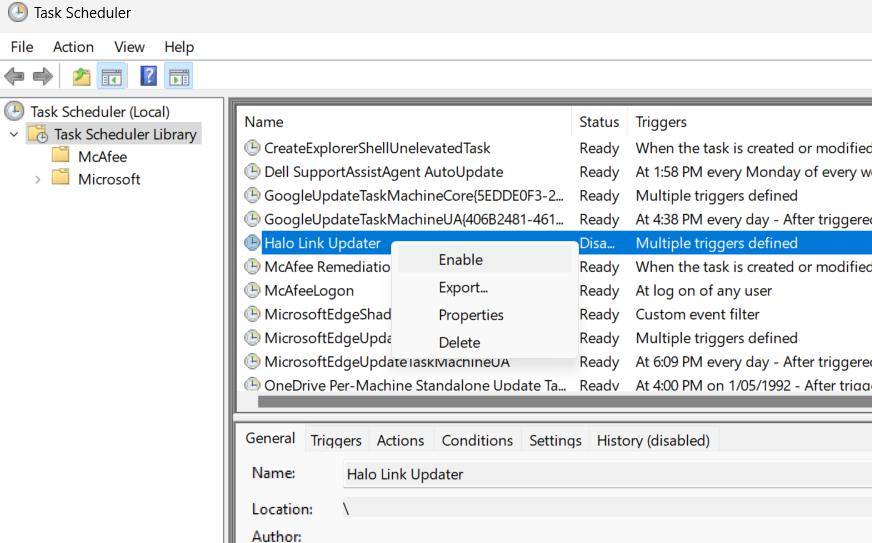Open Properties from the context menu
This screenshot has height=543, width=872.
(471, 314)
